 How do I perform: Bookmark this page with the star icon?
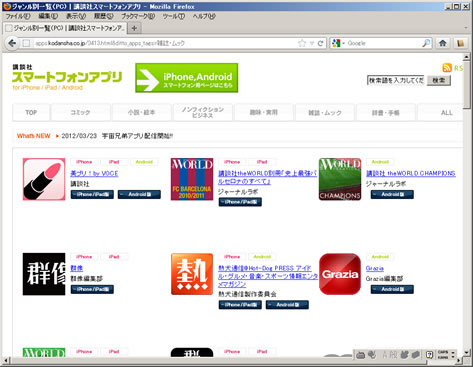[x=302, y=43]
